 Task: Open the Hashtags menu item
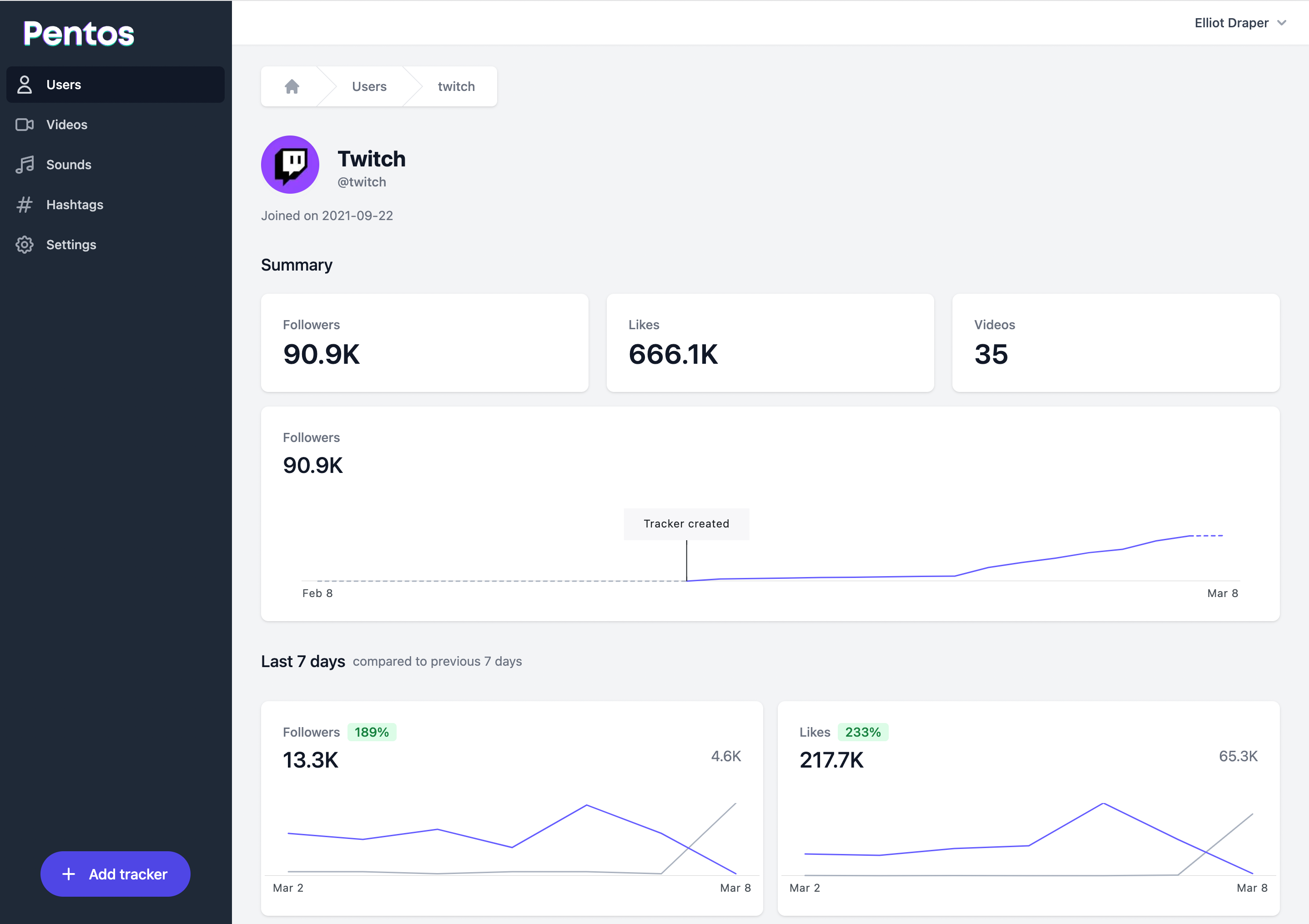(x=115, y=205)
